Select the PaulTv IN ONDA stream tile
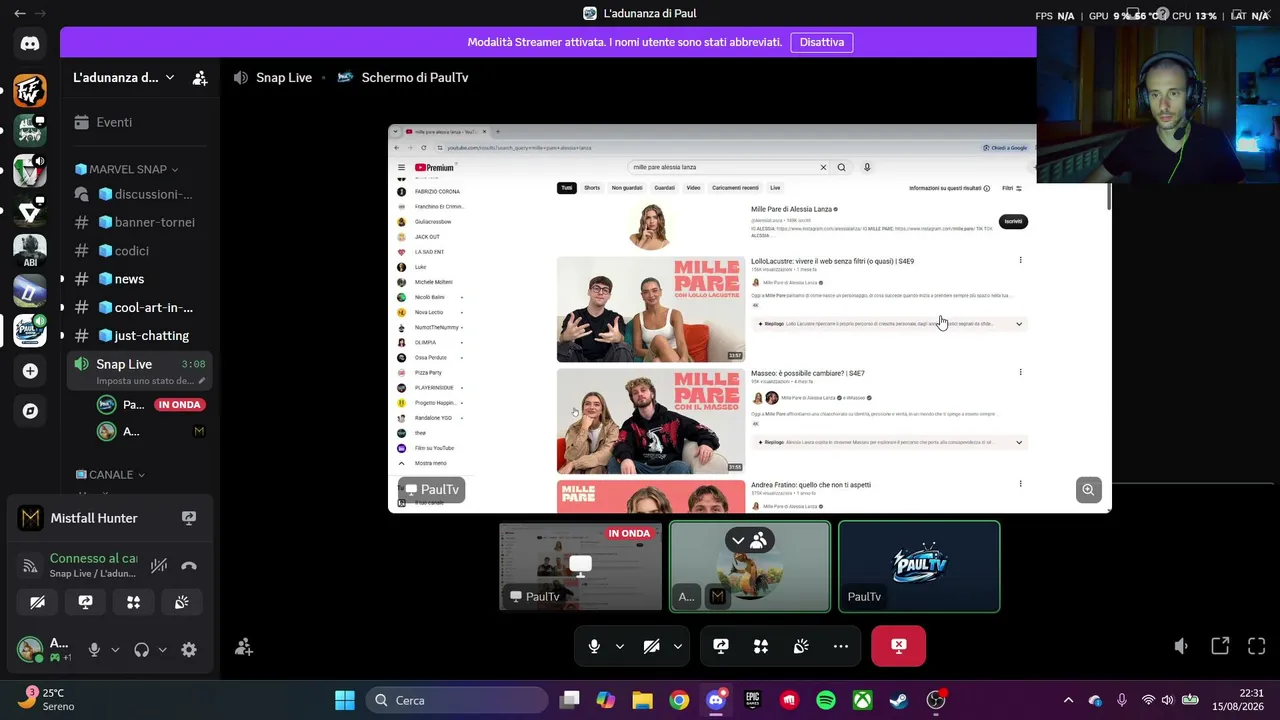 click(581, 566)
